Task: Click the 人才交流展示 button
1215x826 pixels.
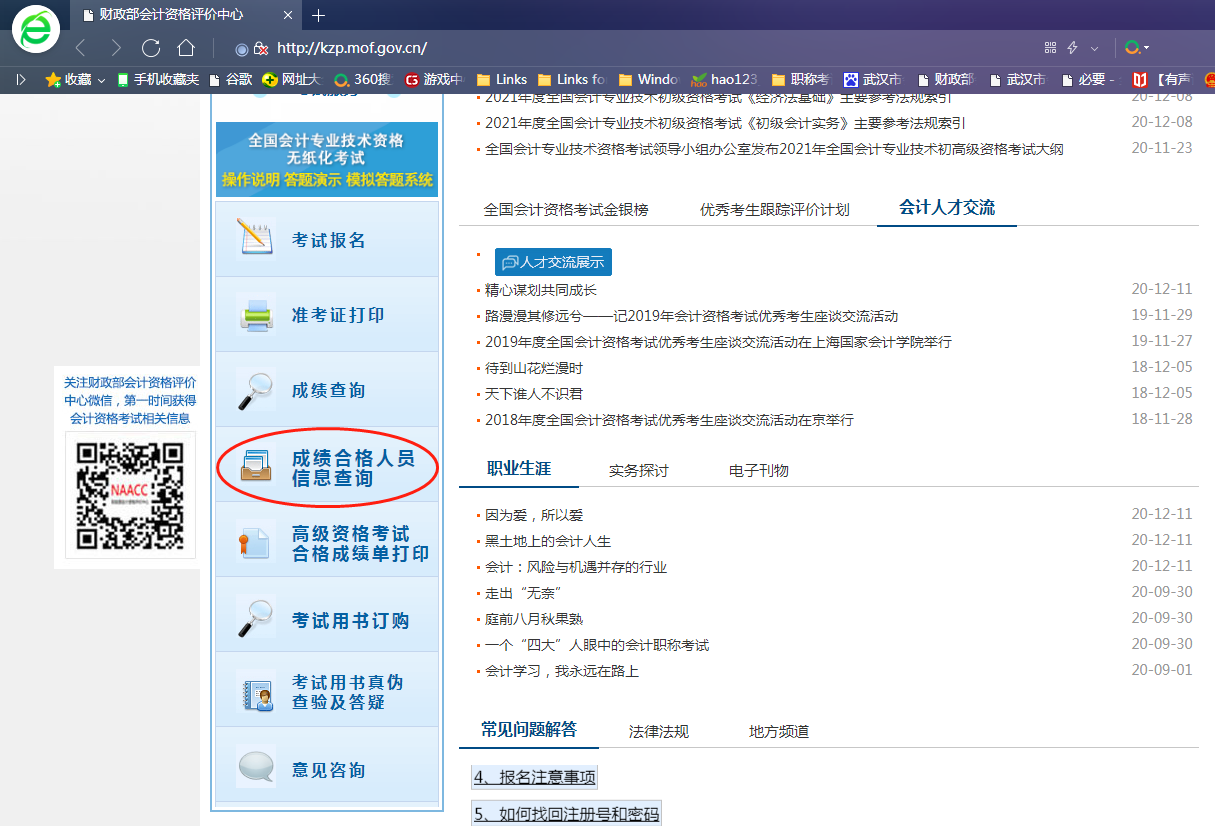Action: coord(553,262)
